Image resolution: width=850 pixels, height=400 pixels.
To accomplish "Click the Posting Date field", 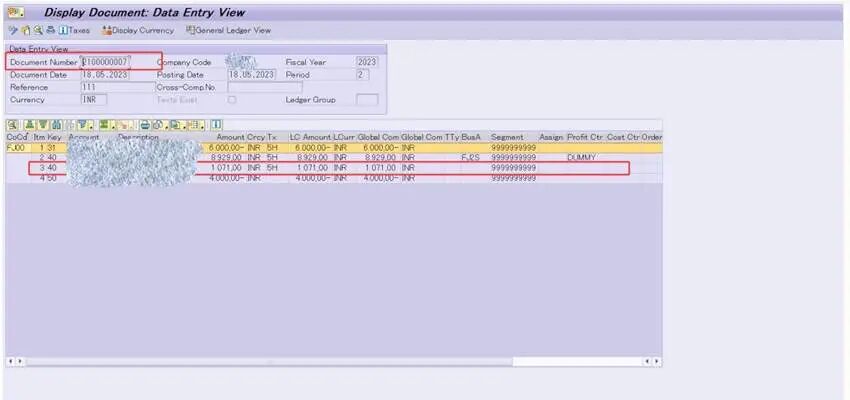I will 252,75.
